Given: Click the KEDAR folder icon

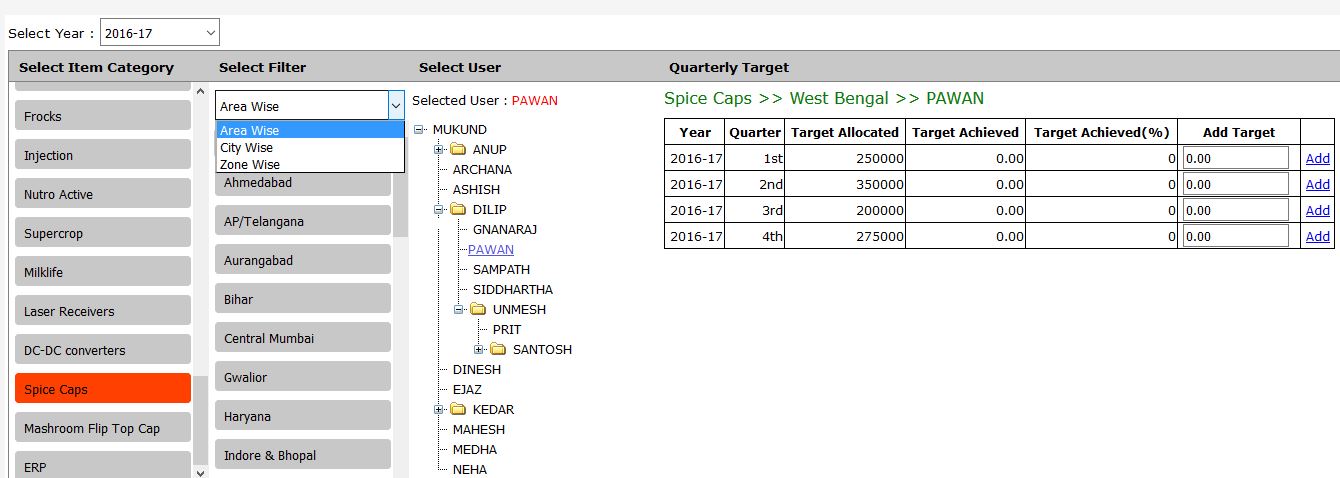Looking at the screenshot, I should [x=458, y=410].
